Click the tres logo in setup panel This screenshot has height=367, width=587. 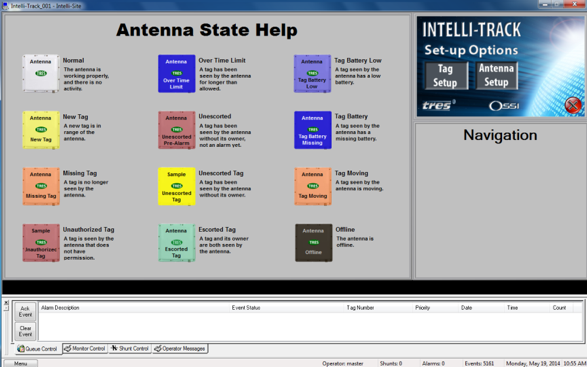[439, 105]
